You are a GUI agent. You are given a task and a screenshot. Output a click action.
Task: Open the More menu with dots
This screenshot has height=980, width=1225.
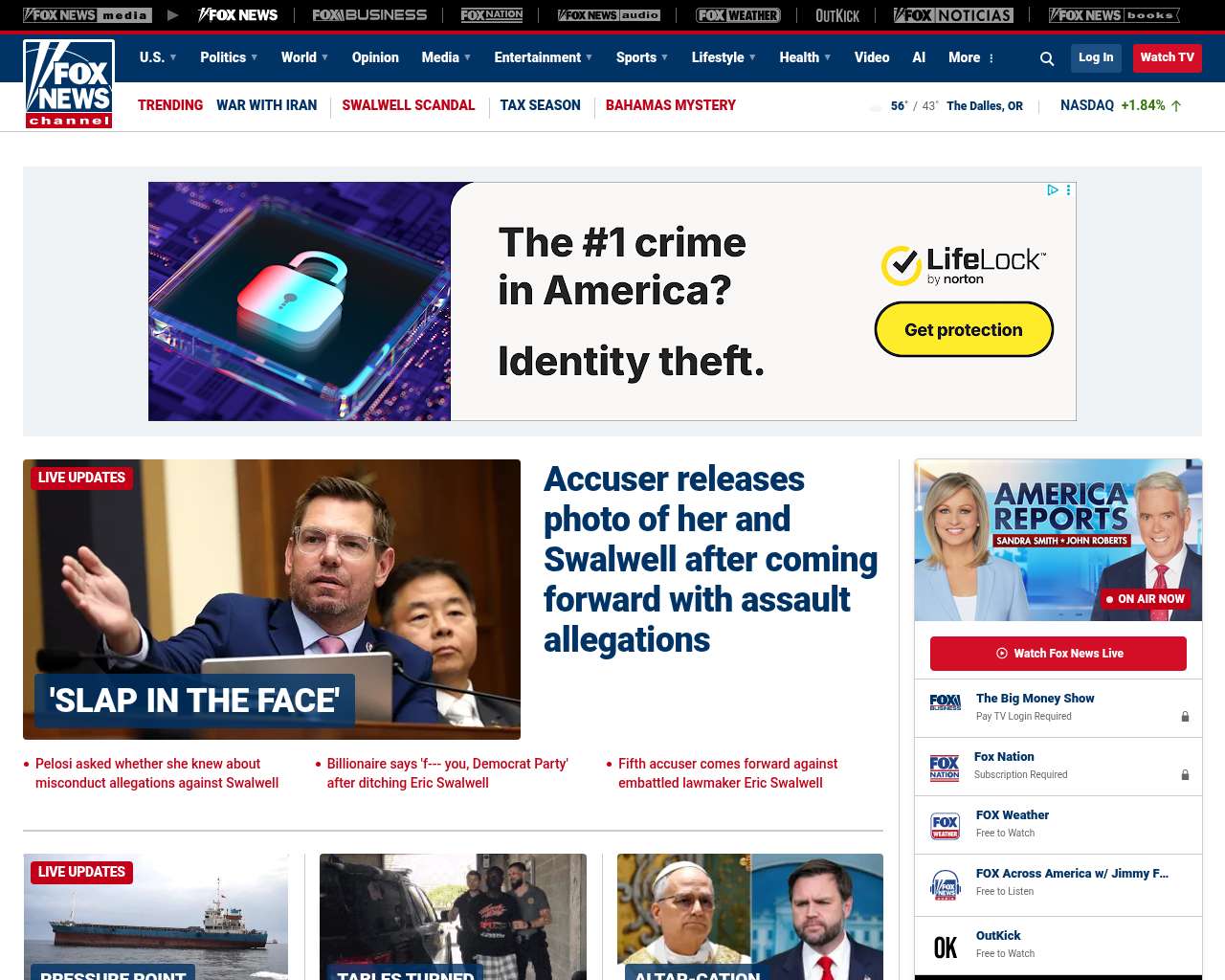point(971,57)
